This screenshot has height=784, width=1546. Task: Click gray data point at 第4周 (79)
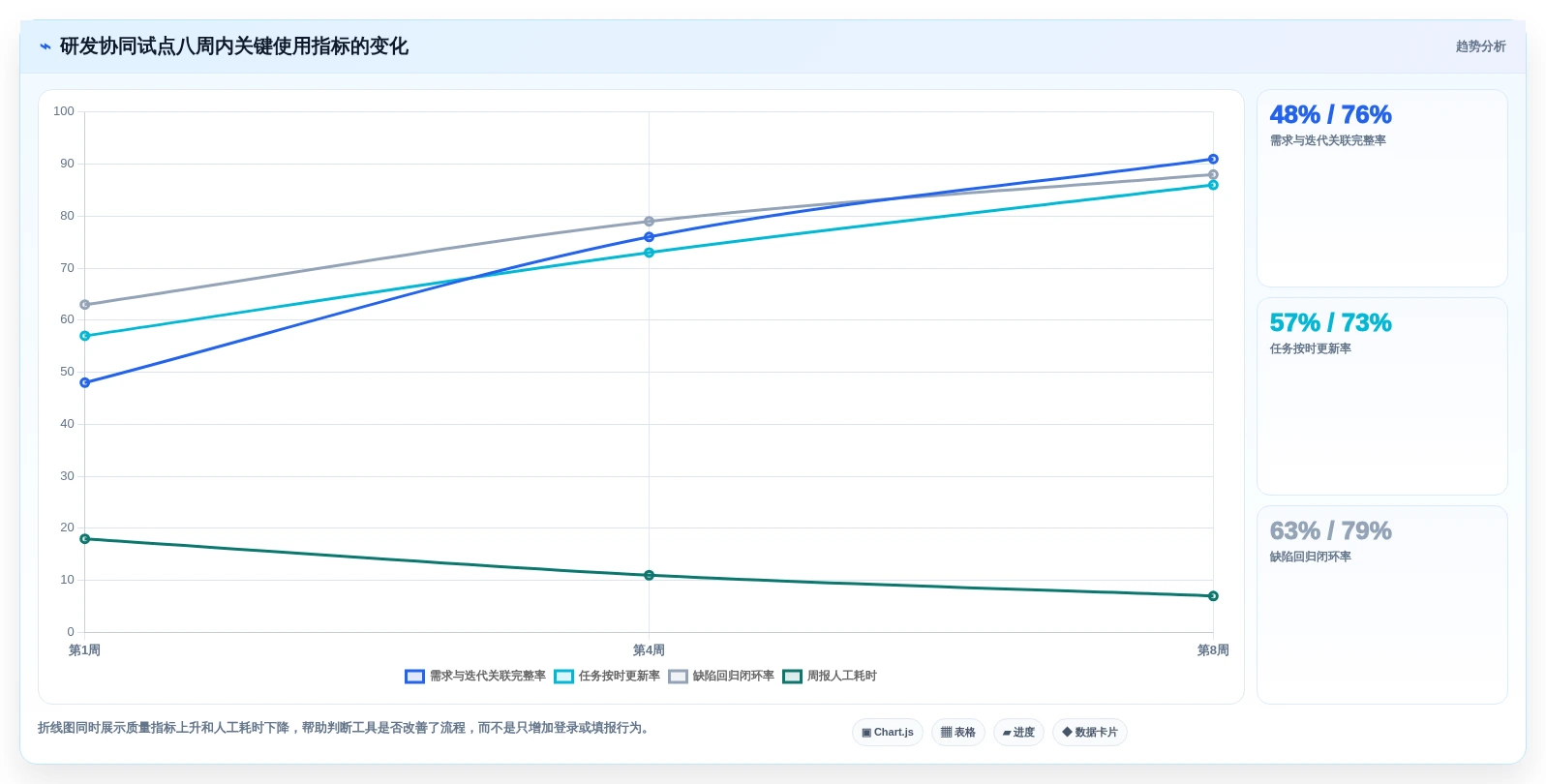pos(649,222)
